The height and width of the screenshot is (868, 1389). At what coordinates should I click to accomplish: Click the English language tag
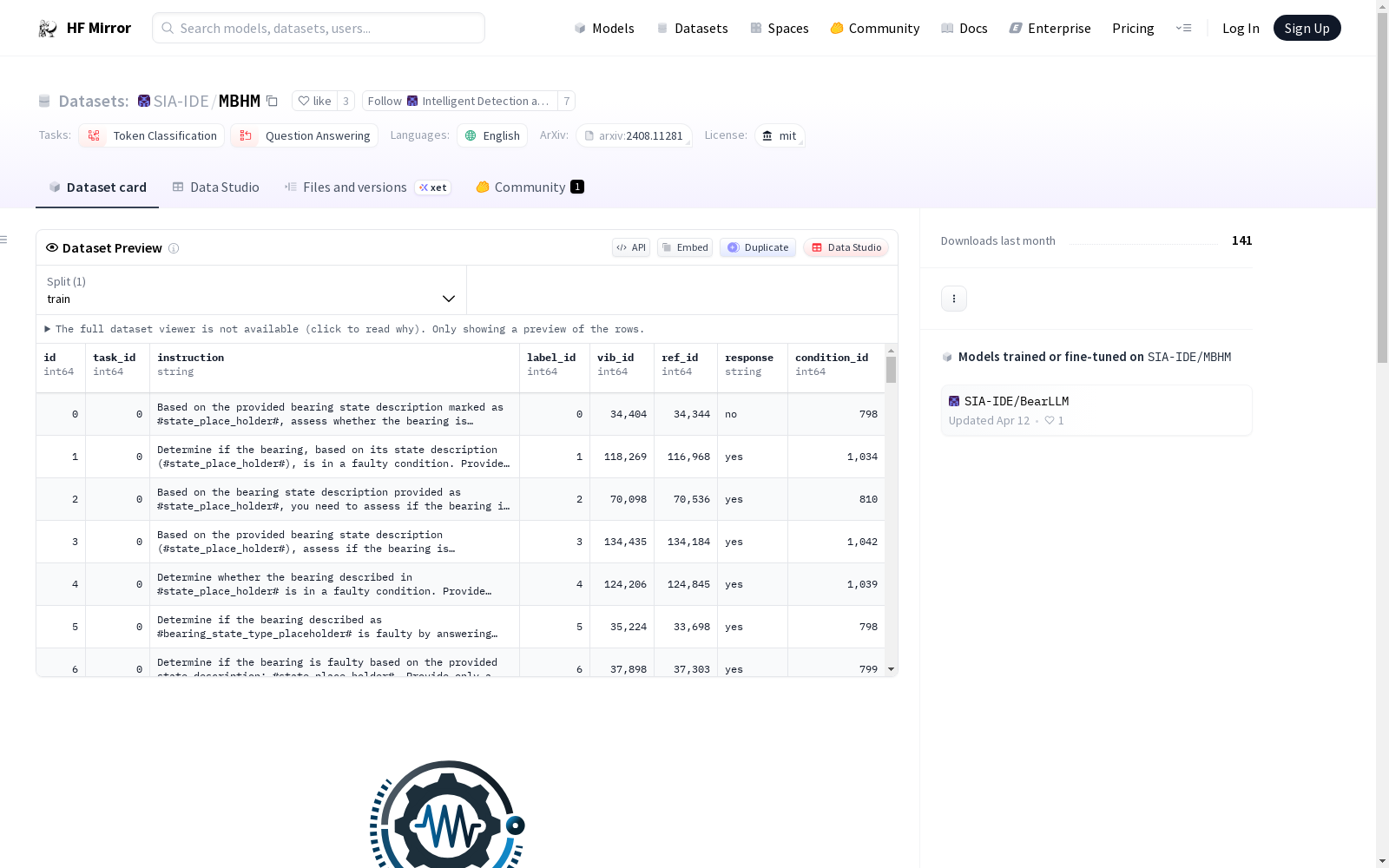point(492,135)
